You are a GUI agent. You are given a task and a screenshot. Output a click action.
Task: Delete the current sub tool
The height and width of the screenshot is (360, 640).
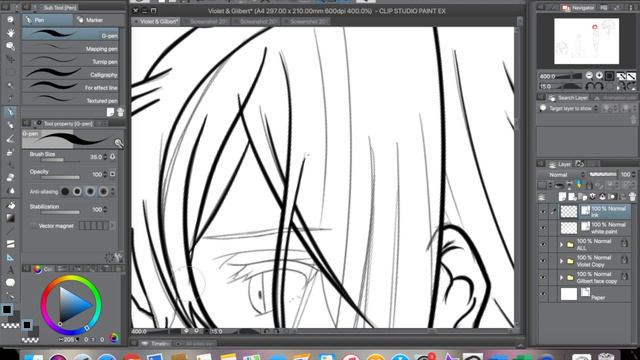(x=120, y=112)
